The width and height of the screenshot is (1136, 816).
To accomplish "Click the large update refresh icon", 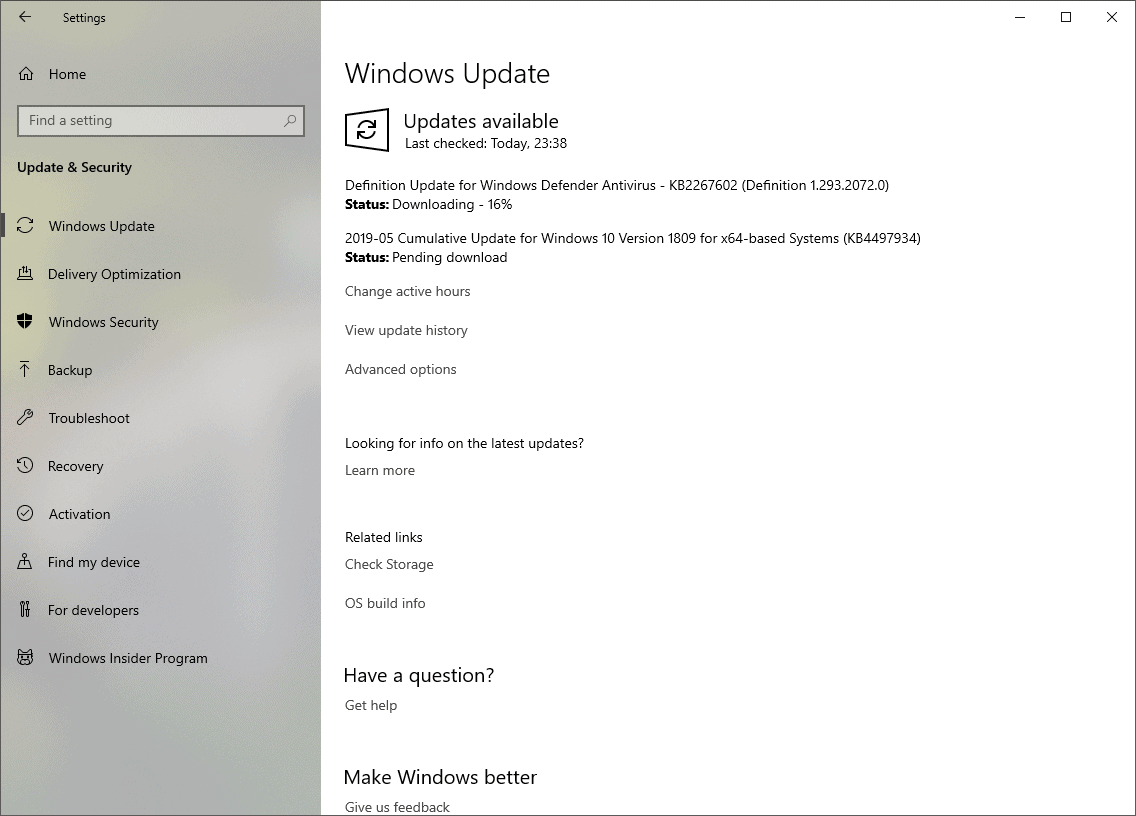I will point(367,130).
